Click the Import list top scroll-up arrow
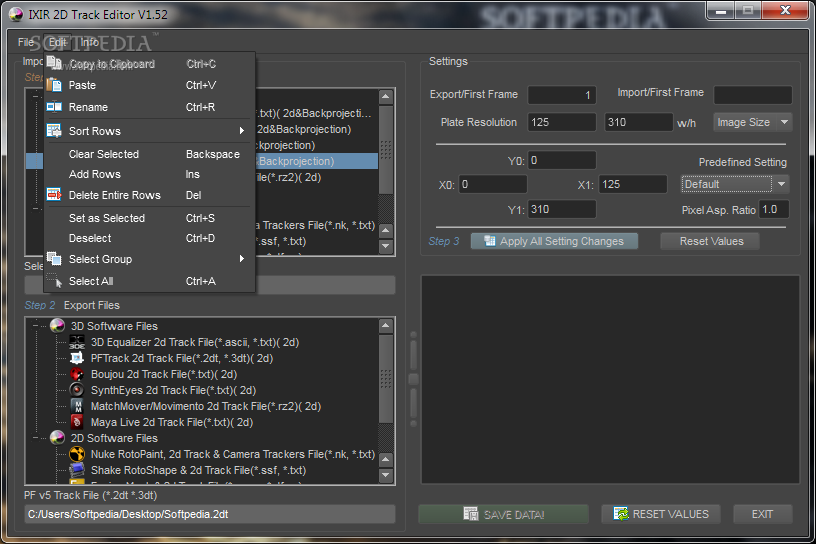This screenshot has width=816, height=544. pyautogui.click(x=386, y=96)
